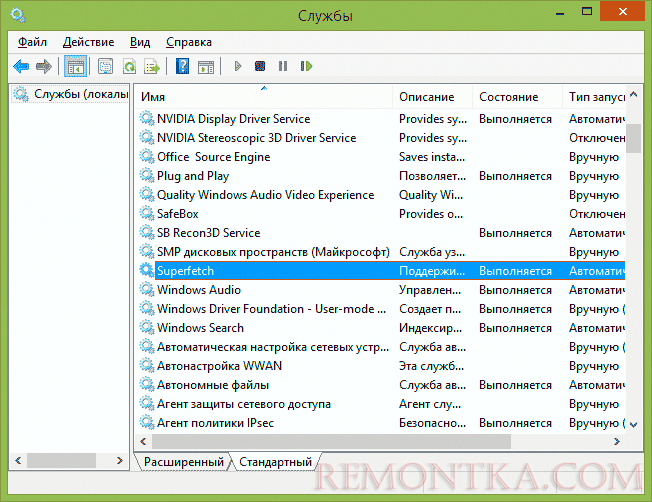Viewport: 652px width, 502px height.
Task: Start the service with the play icon
Action: (x=238, y=66)
